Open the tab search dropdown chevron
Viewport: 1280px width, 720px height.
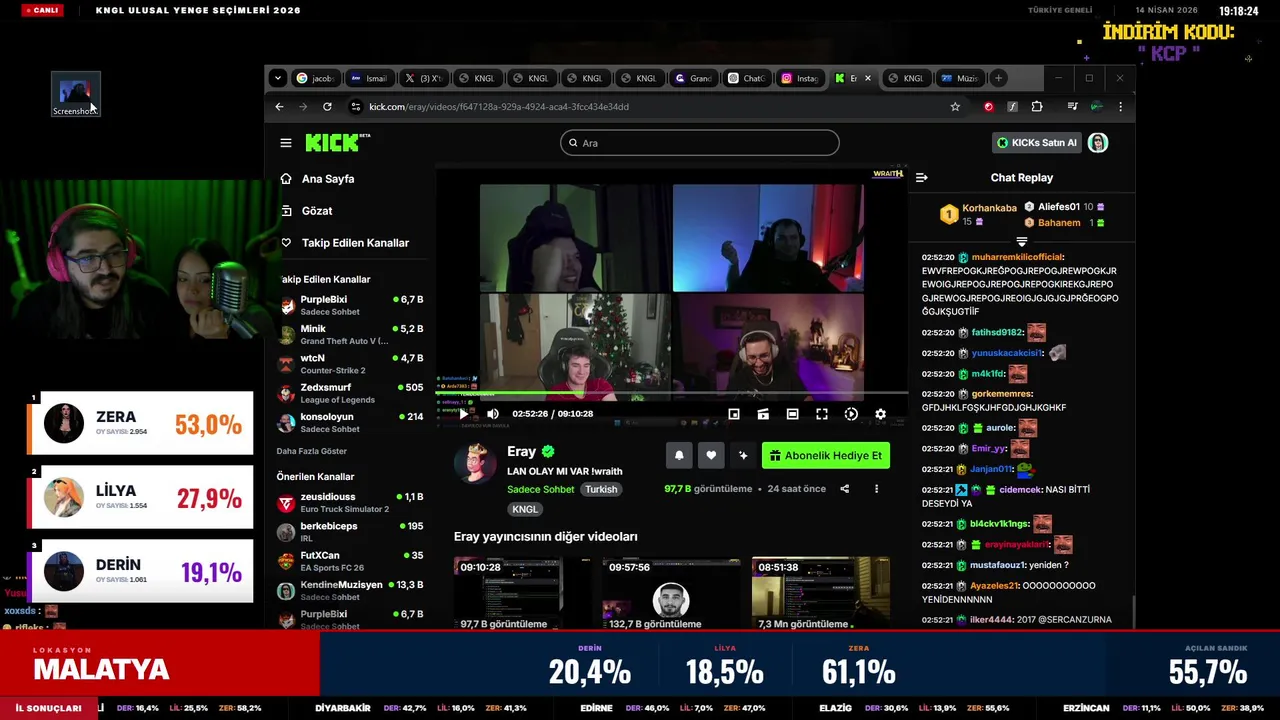point(278,78)
